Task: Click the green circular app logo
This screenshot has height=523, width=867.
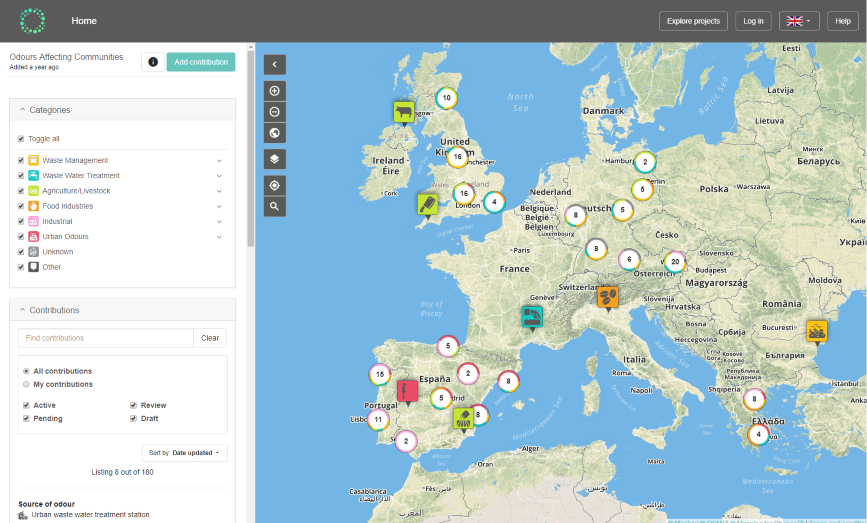Action: pos(33,21)
